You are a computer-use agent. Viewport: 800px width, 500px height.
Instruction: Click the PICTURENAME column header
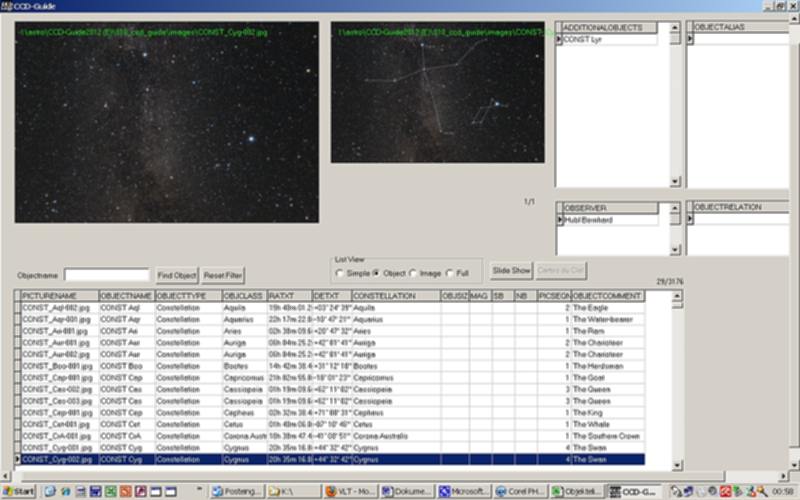coord(59,297)
